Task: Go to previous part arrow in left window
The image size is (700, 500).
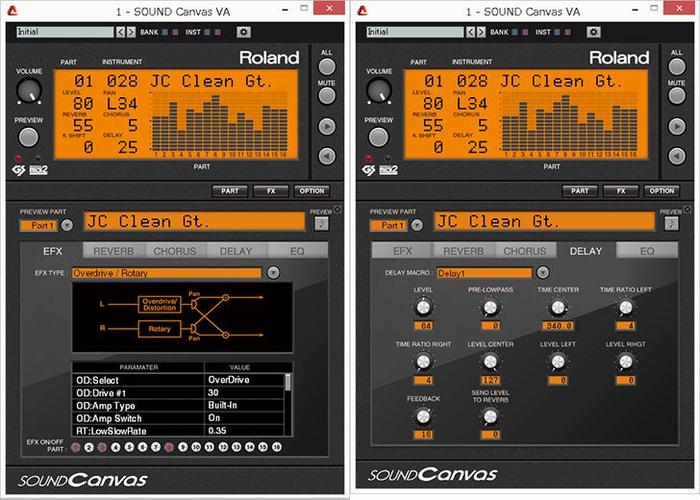Action: 327,156
